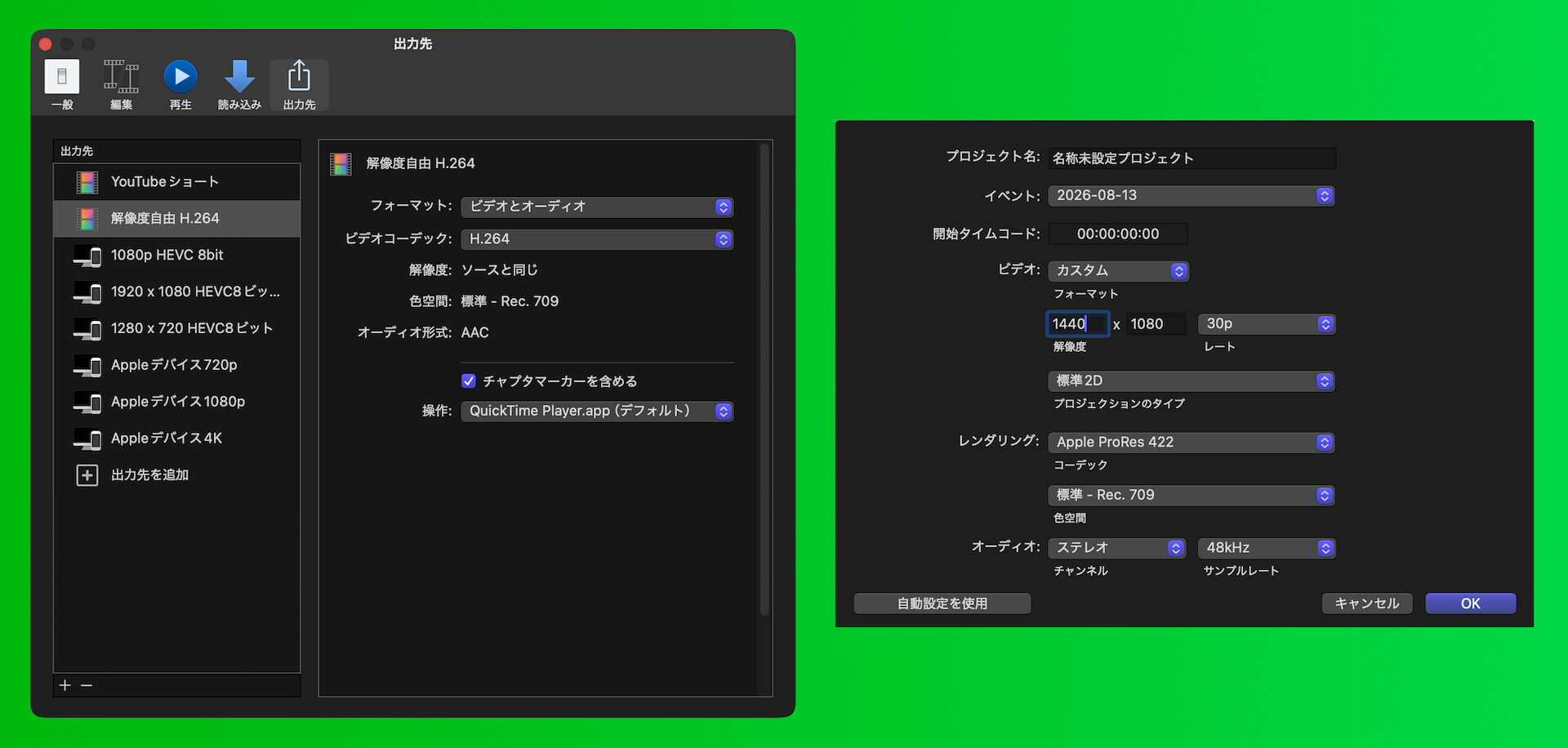Open the ビデオ format dropdown (カスタム)

[1119, 271]
